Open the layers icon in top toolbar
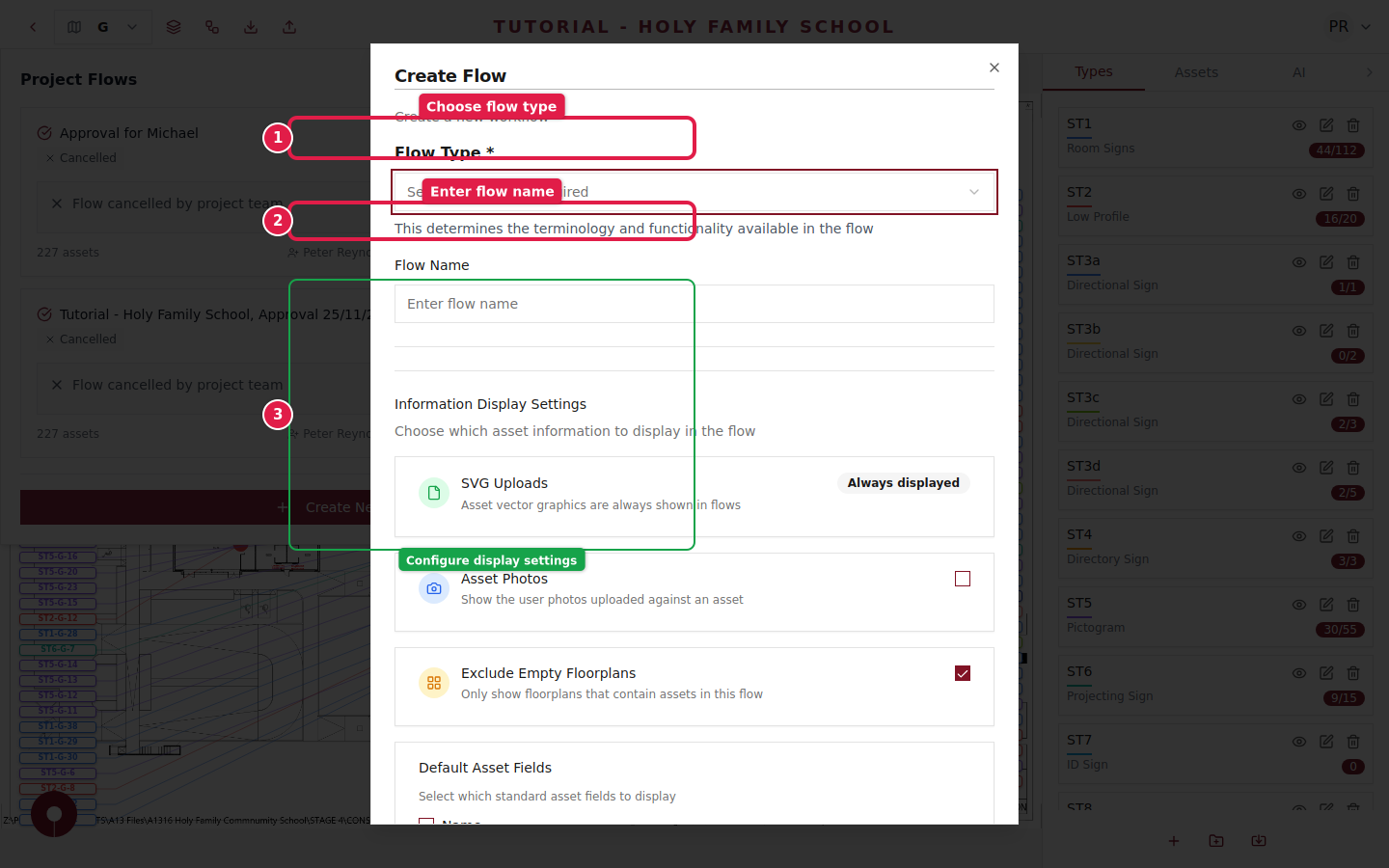The height and width of the screenshot is (868, 1389). [174, 27]
